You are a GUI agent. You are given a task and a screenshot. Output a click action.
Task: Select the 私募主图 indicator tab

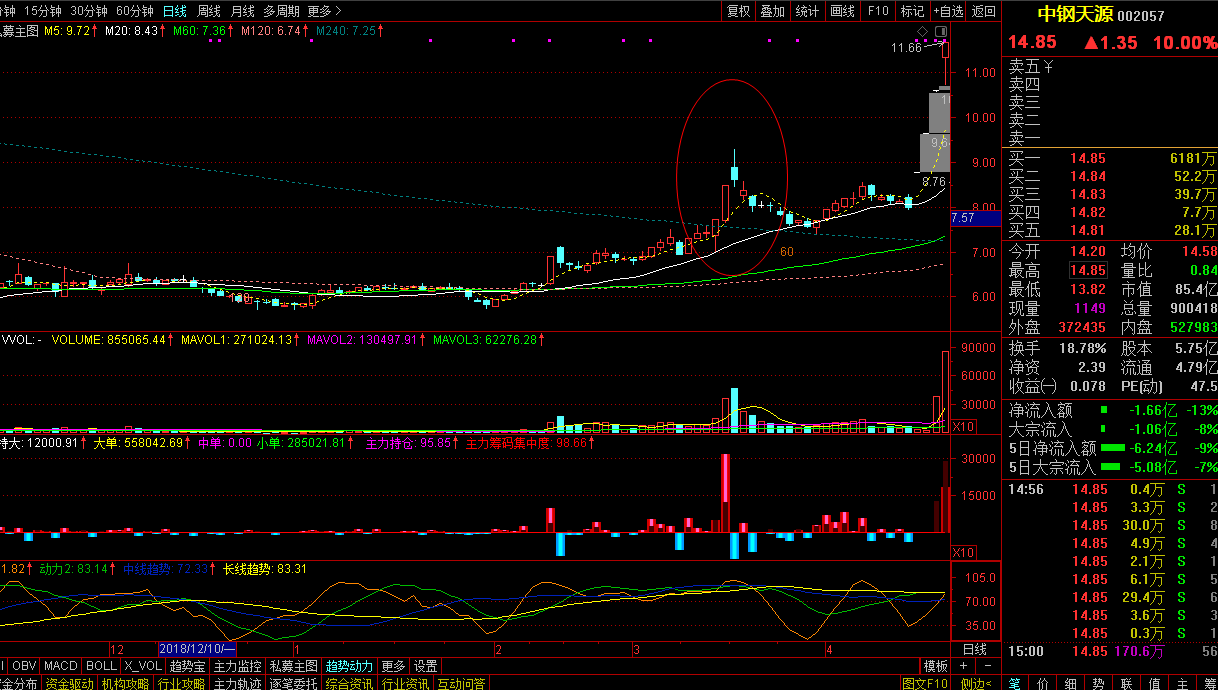pyautogui.click(x=294, y=666)
